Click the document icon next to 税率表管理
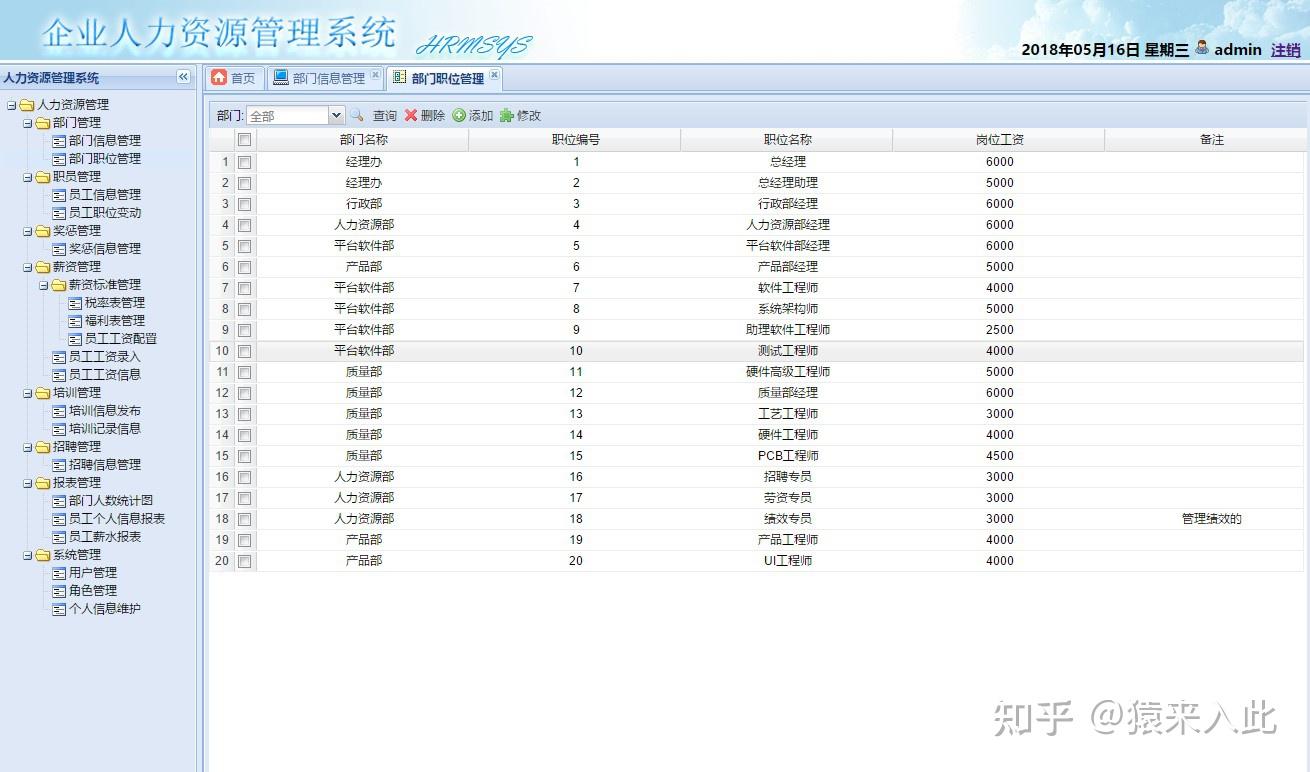The width and height of the screenshot is (1310, 772). coord(74,302)
